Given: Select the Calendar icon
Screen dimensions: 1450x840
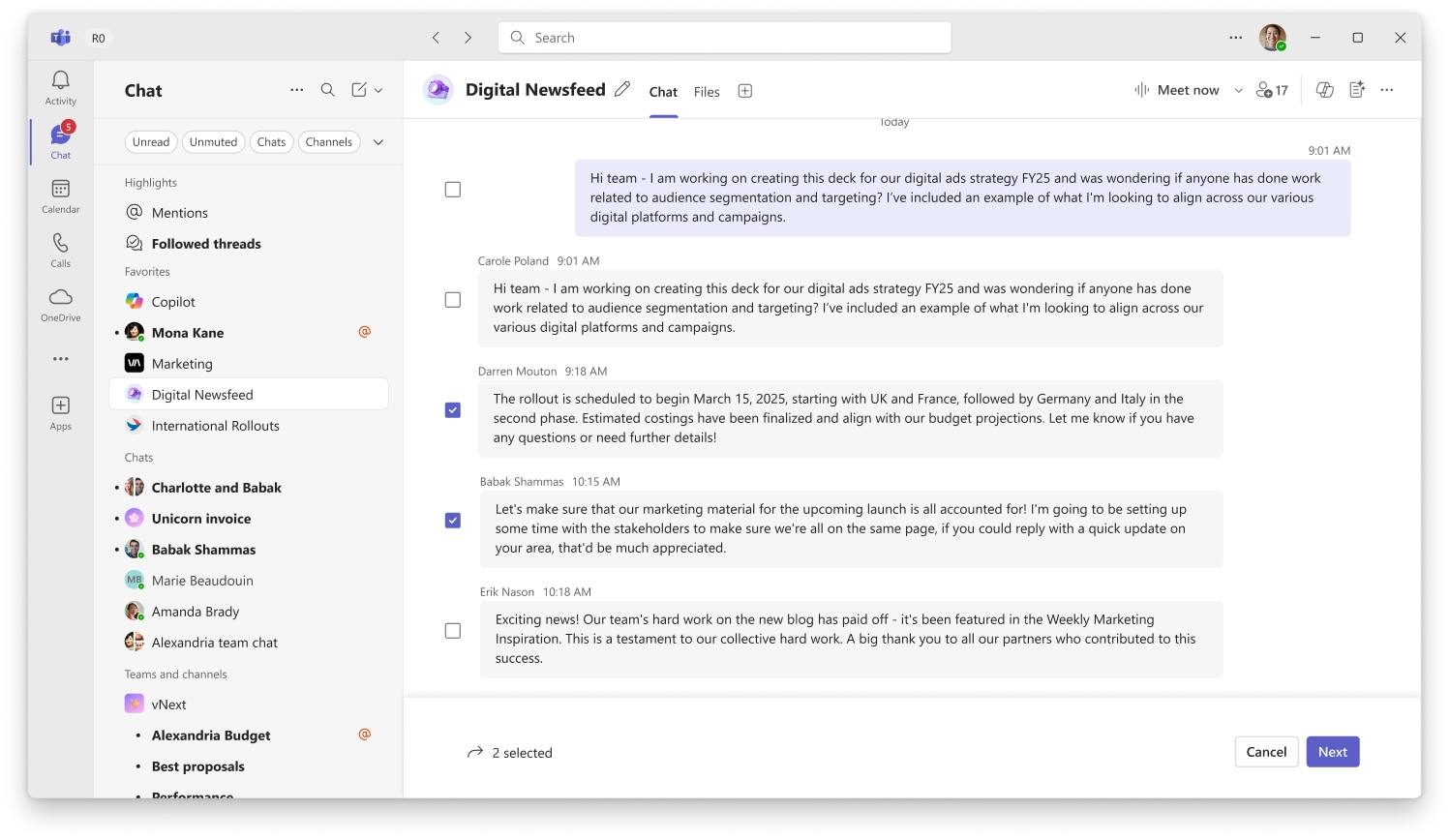Looking at the screenshot, I should [60, 193].
